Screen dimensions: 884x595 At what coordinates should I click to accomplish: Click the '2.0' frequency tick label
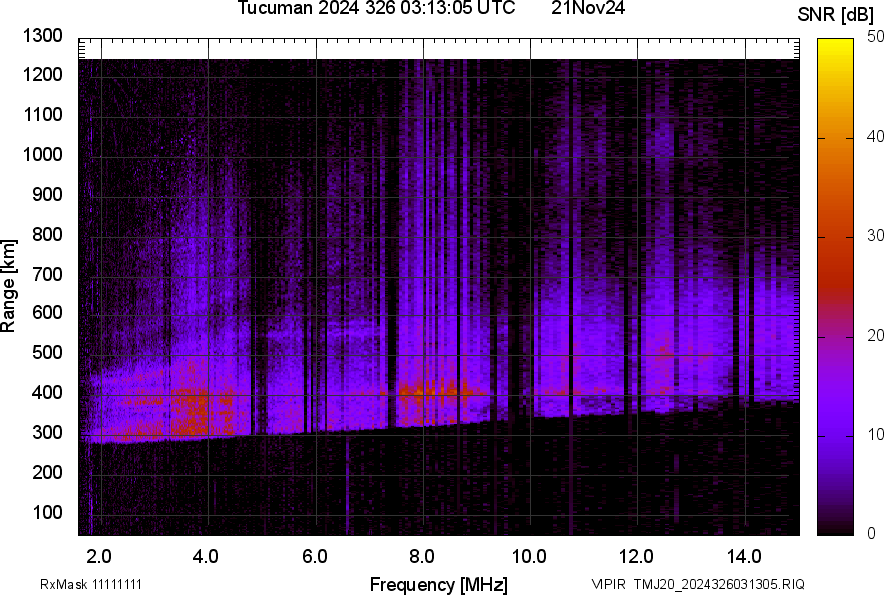pyautogui.click(x=100, y=556)
